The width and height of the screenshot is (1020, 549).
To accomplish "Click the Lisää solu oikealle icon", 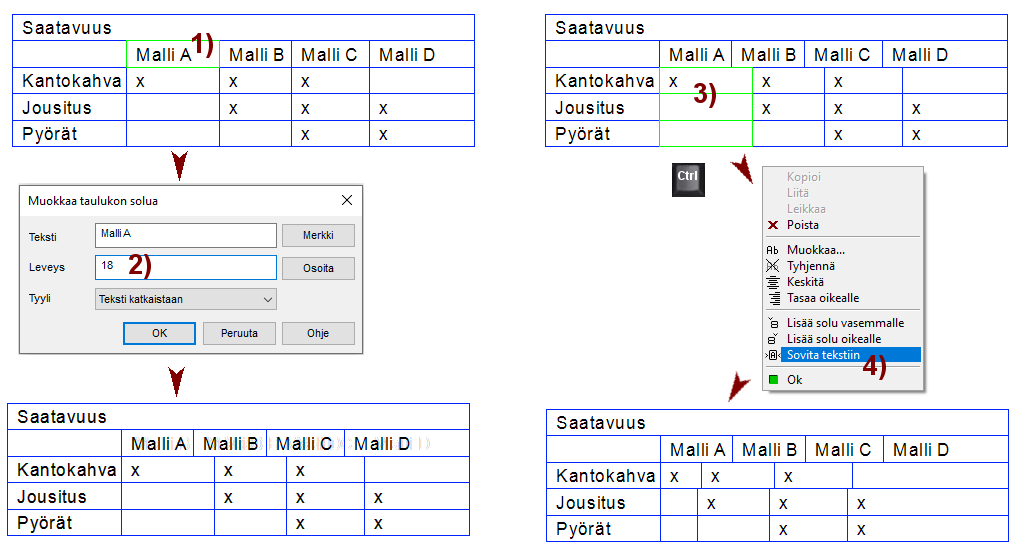I will pos(772,339).
